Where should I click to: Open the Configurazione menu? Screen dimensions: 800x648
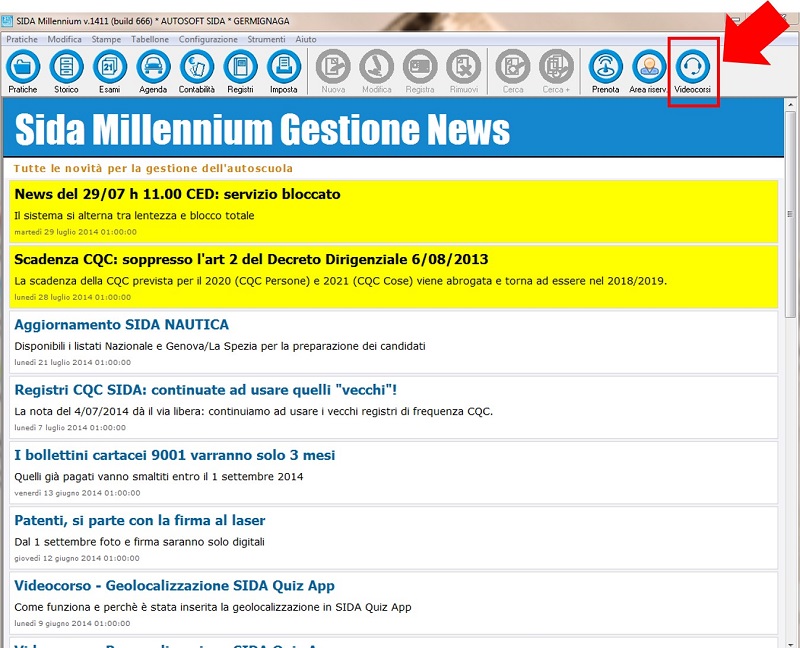[x=208, y=39]
